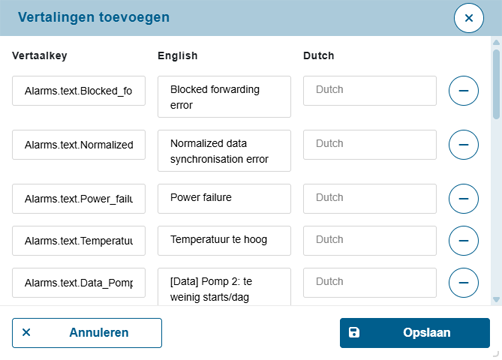Edit English text 'Temperatuur te hoog'
This screenshot has width=502, height=360.
click(x=224, y=241)
